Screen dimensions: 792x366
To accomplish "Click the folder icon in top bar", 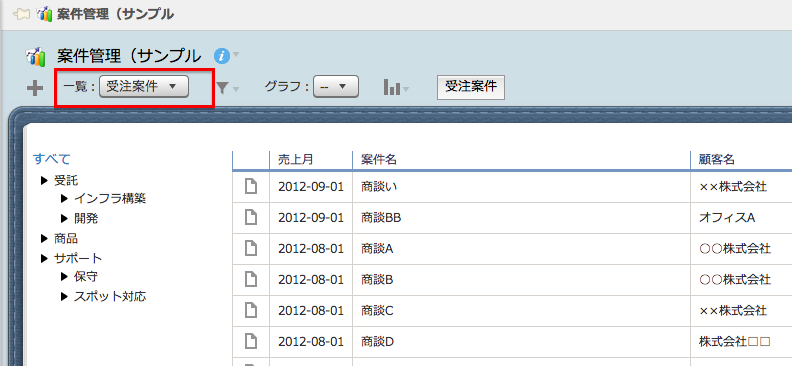I will 23,14.
